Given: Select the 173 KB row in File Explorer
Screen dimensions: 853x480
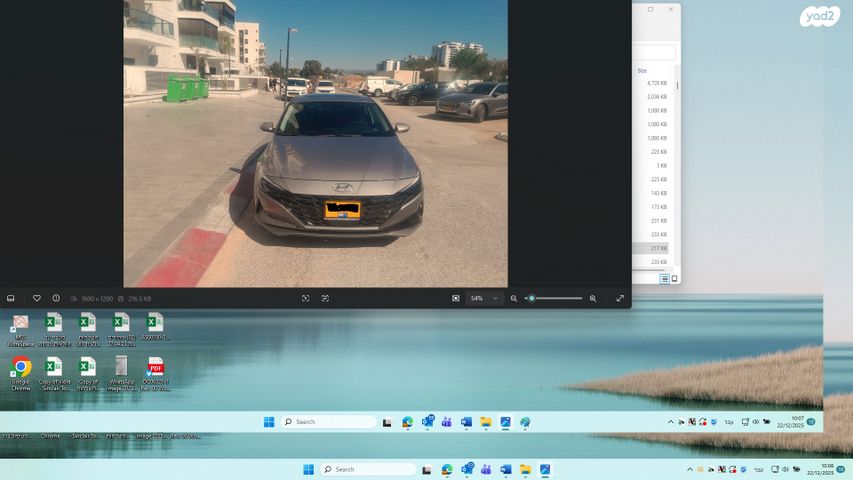Looking at the screenshot, I should tap(652, 207).
